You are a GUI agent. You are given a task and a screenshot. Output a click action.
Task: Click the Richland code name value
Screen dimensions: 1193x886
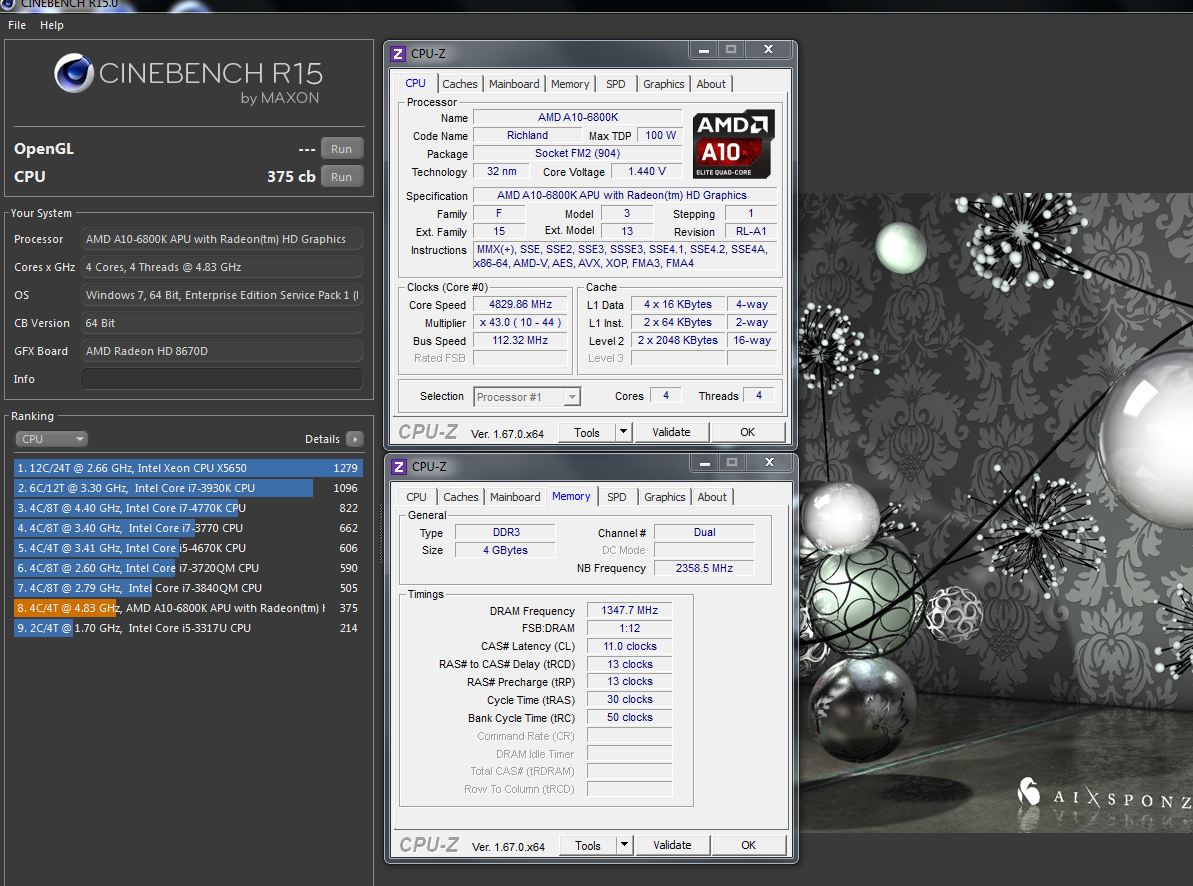(527, 135)
